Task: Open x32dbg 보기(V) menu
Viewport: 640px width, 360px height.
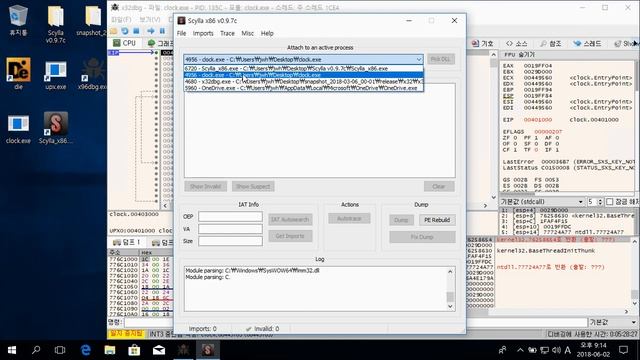Action: point(149,20)
